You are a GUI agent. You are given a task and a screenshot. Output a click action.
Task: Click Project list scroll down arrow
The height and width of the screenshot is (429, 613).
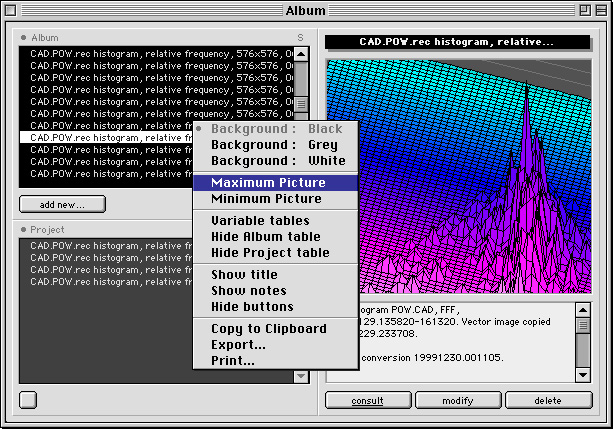point(301,376)
